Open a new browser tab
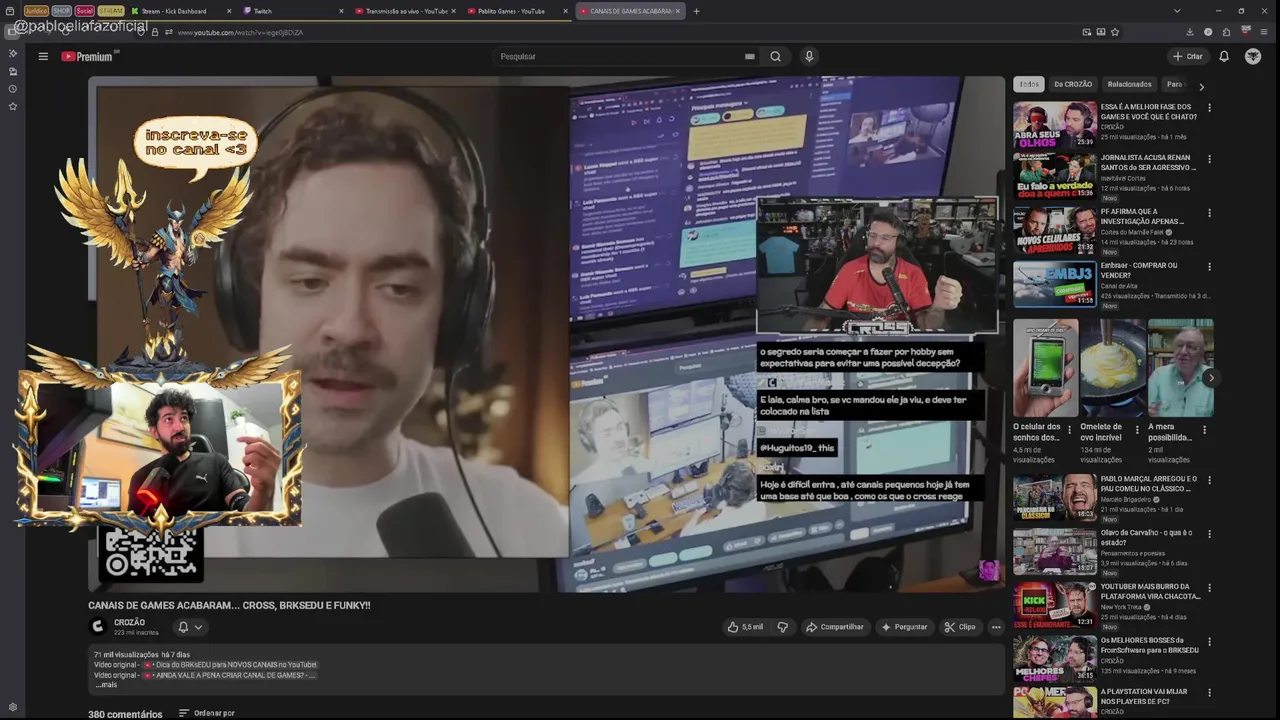The image size is (1280, 720). (696, 11)
